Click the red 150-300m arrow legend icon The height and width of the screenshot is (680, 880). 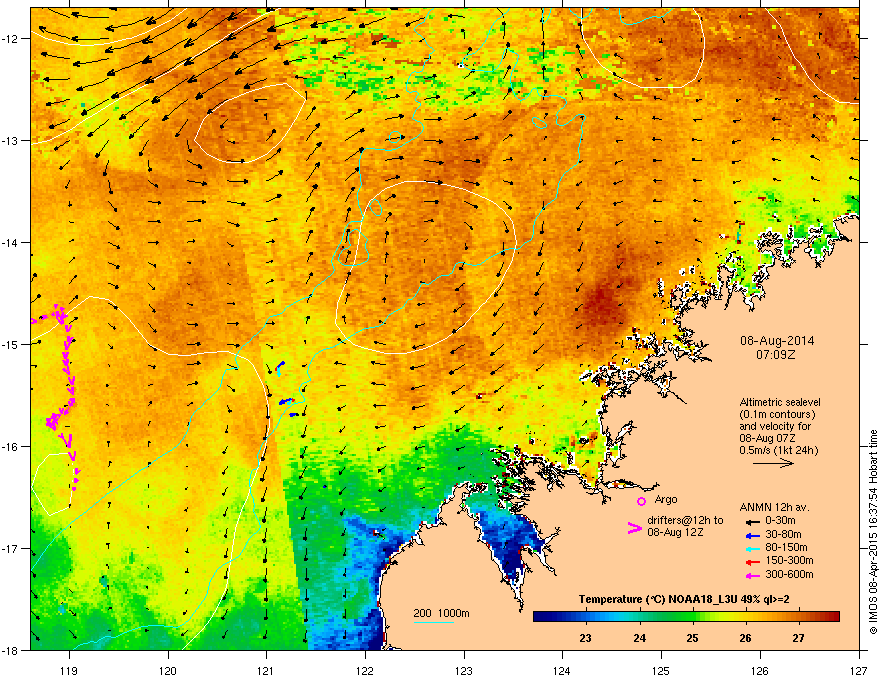pos(753,562)
